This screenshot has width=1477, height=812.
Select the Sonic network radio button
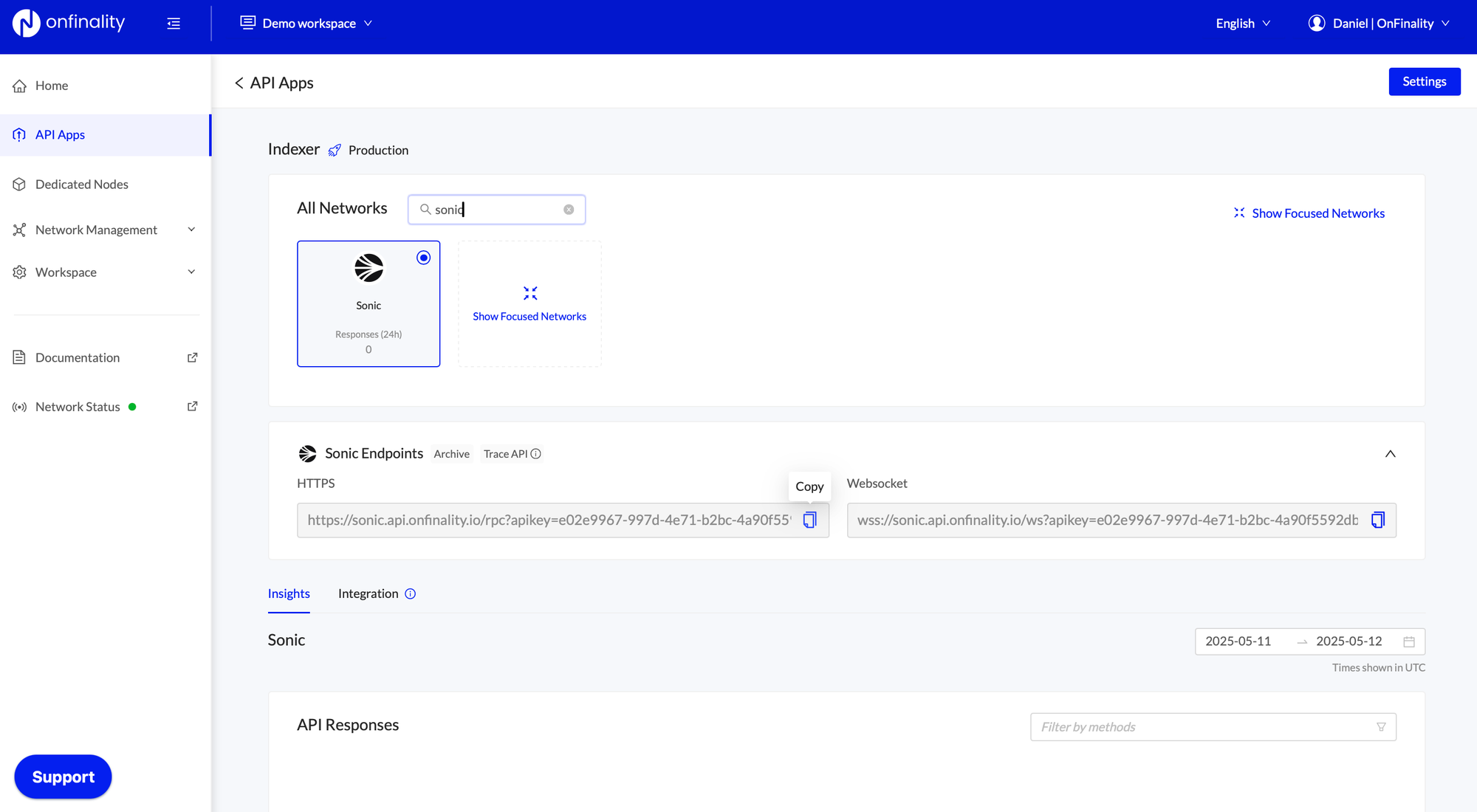(423, 258)
